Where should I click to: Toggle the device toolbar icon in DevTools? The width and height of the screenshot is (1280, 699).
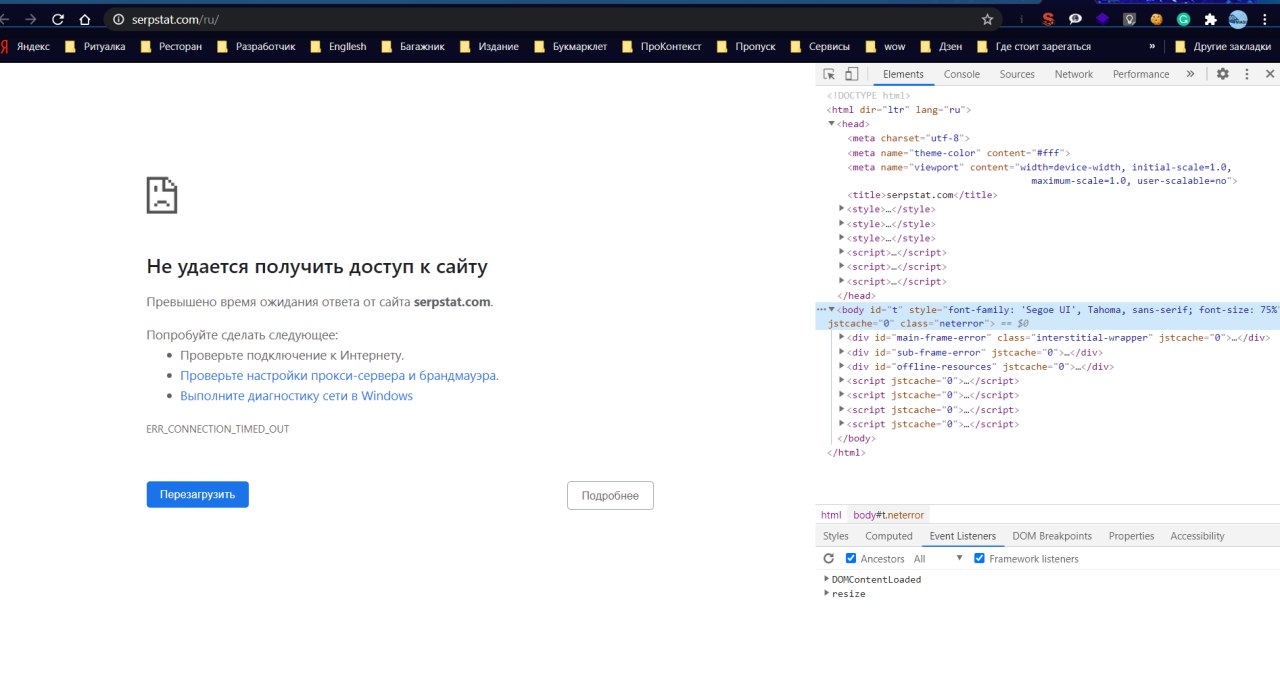point(851,74)
